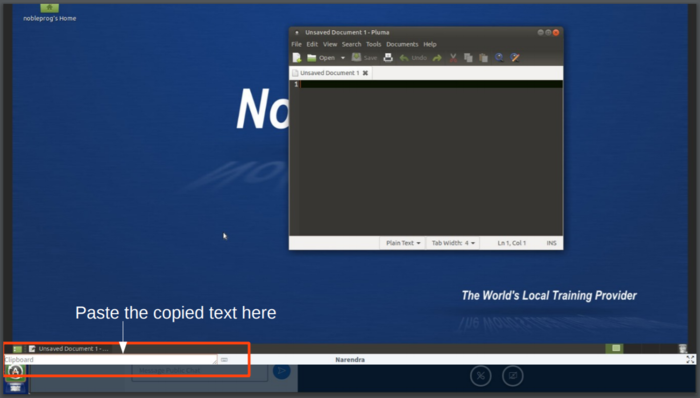
Task: Click the keyboard icon beside Clipboard field
Action: click(224, 360)
